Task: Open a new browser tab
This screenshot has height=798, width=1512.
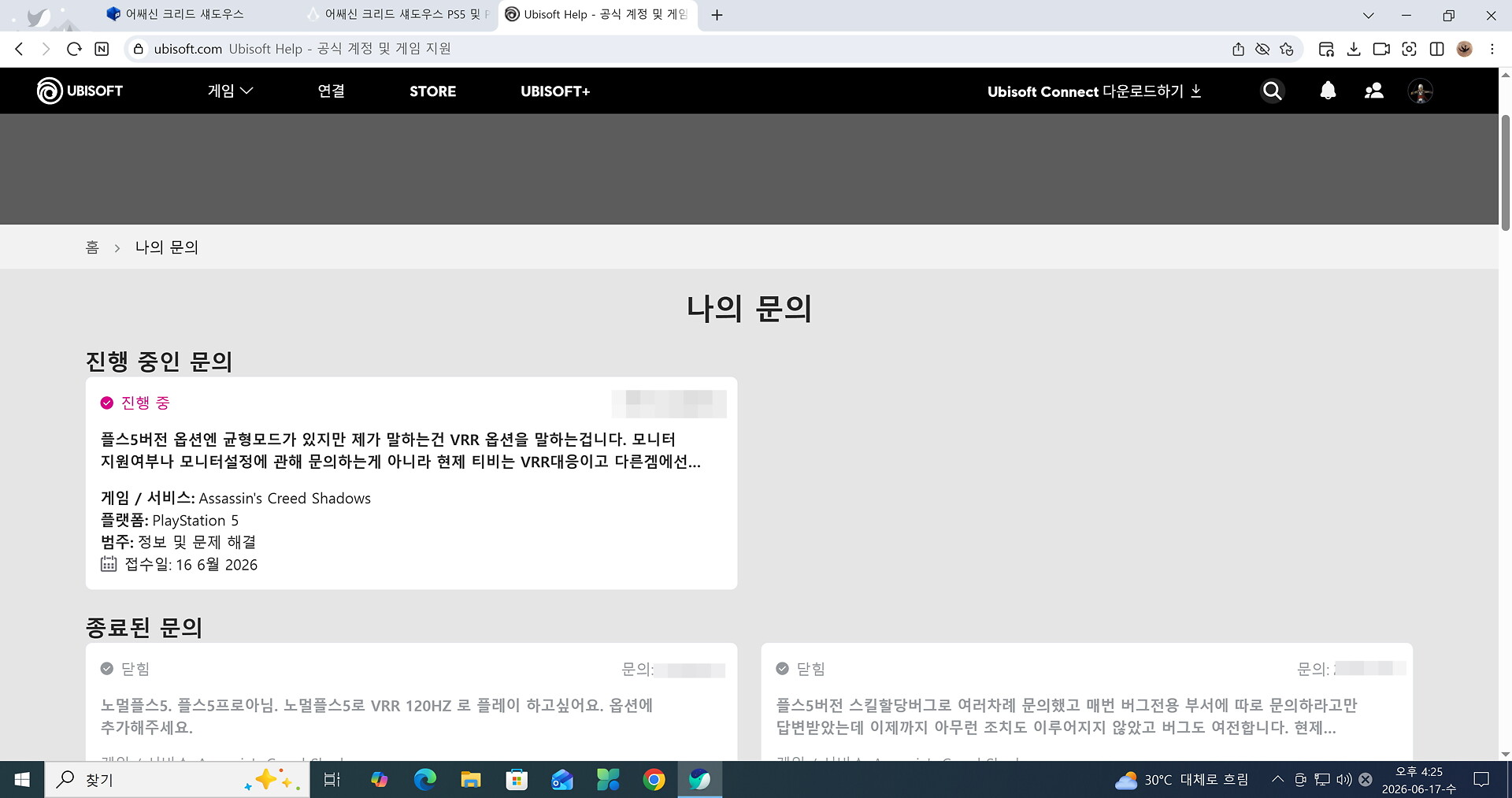Action: click(x=717, y=15)
